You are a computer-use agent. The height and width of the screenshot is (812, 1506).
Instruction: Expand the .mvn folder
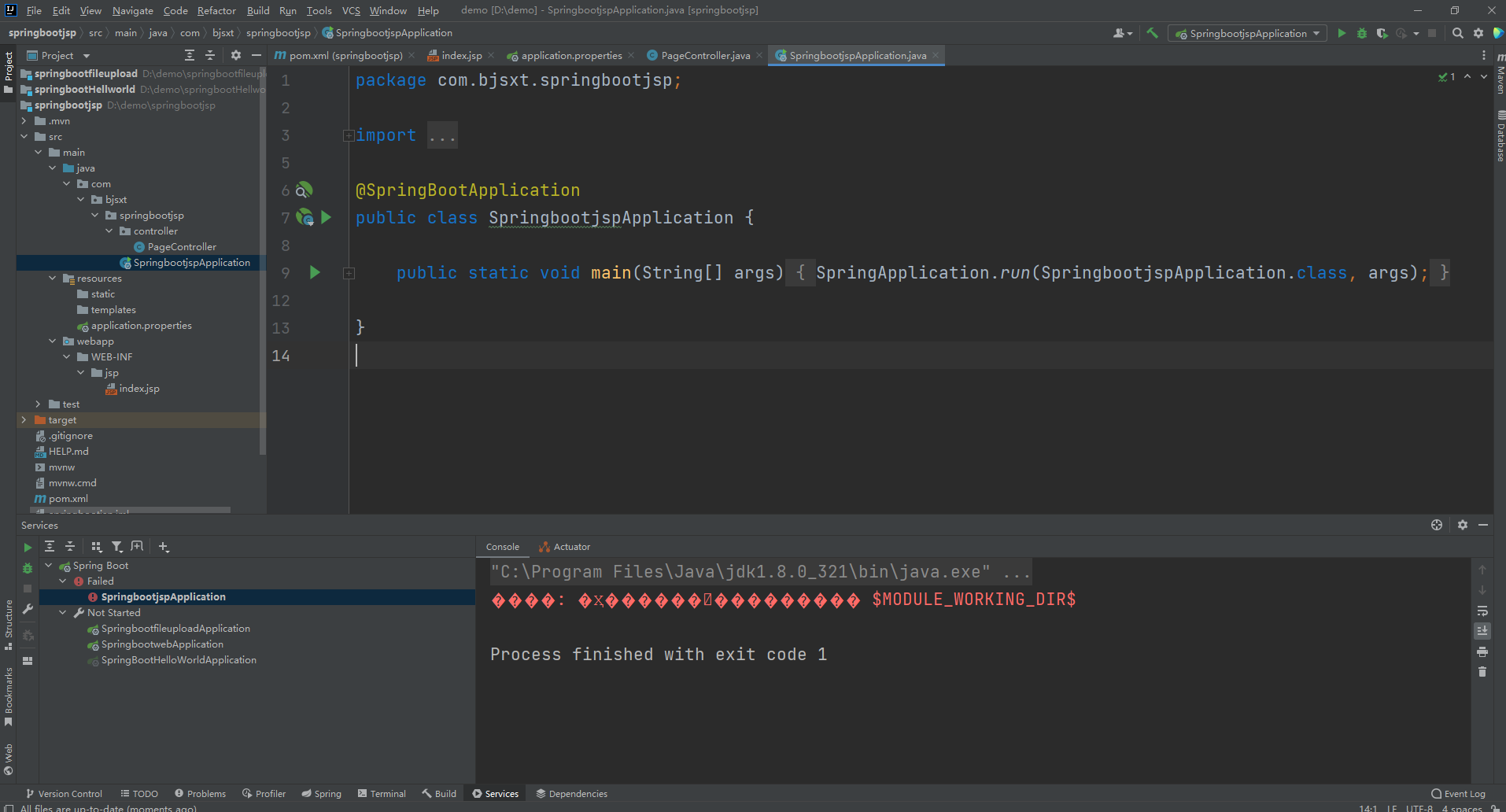click(x=24, y=121)
